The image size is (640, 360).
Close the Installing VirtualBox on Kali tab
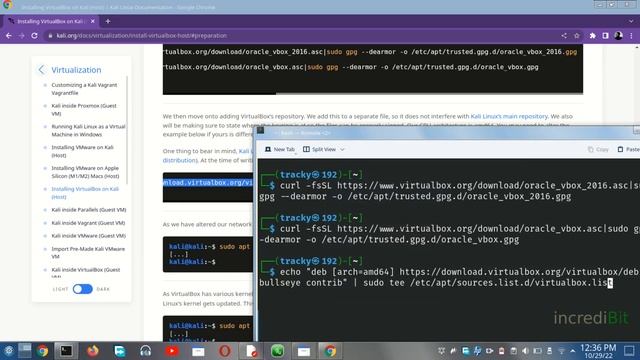coord(93,21)
